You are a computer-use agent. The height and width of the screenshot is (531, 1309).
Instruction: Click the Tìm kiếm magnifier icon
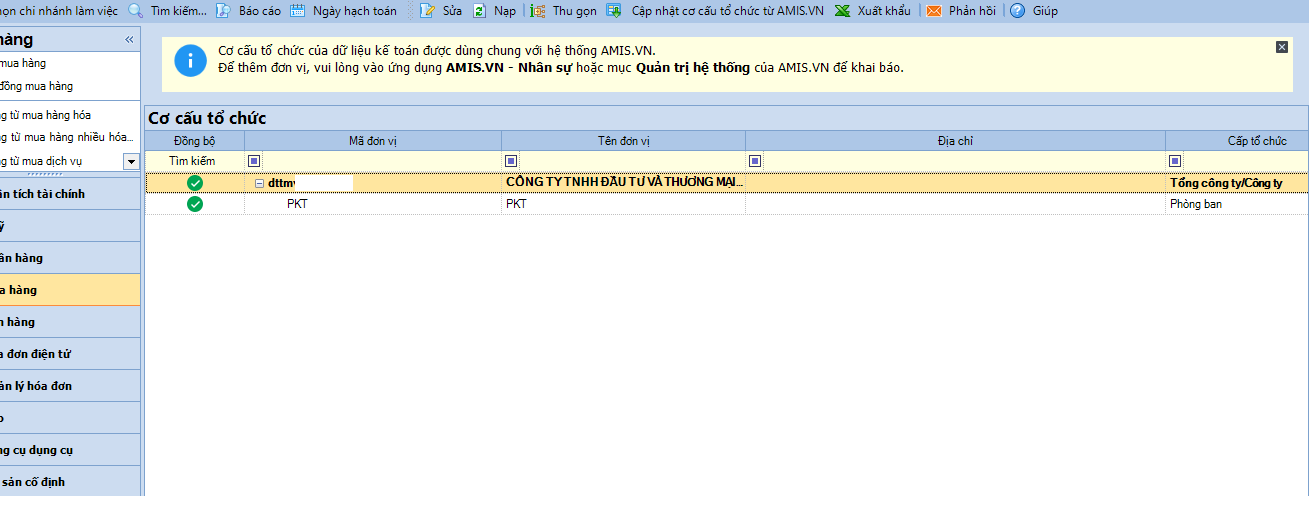136,11
